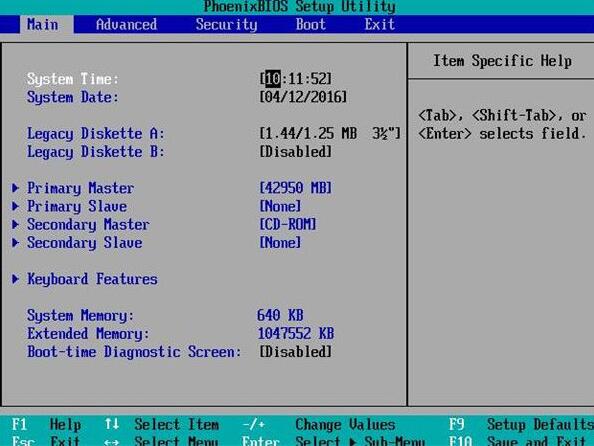Viewport: 594px width, 446px height.
Task: Expand the Secondary Master arrow
Action: click(x=16, y=224)
